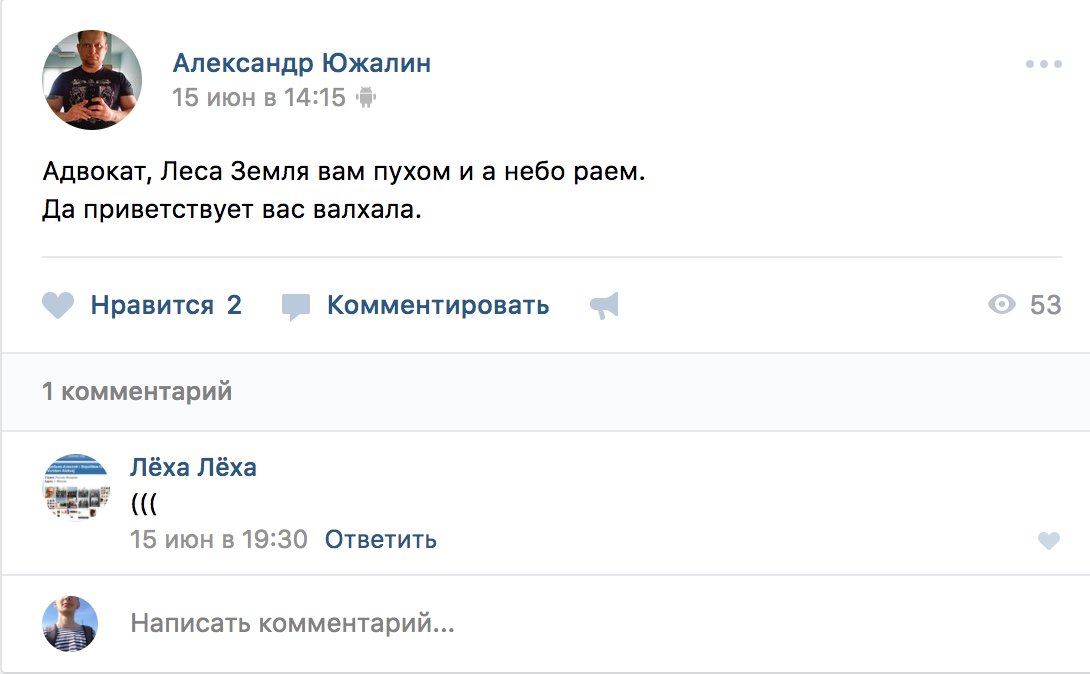Viewport: 1090px width, 674px height.
Task: Click the Android device icon near timestamp
Action: [x=366, y=97]
